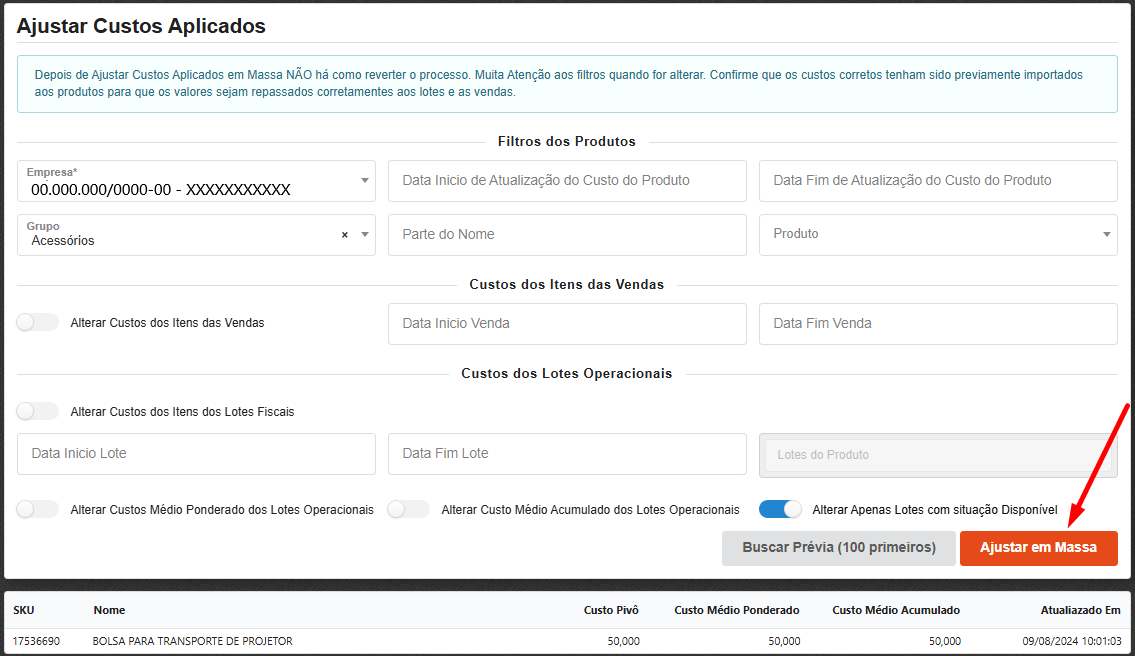Clear the Acessórios group selection
The image size is (1135, 656).
345,235
